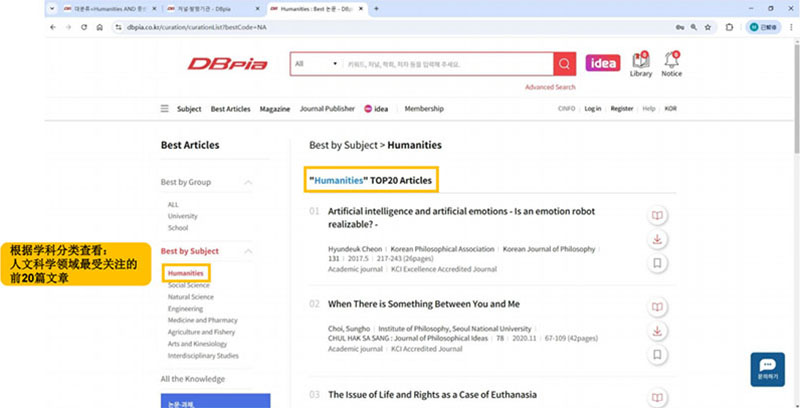The height and width of the screenshot is (408, 800).
Task: Select Humanities subject
Action: click(186, 273)
